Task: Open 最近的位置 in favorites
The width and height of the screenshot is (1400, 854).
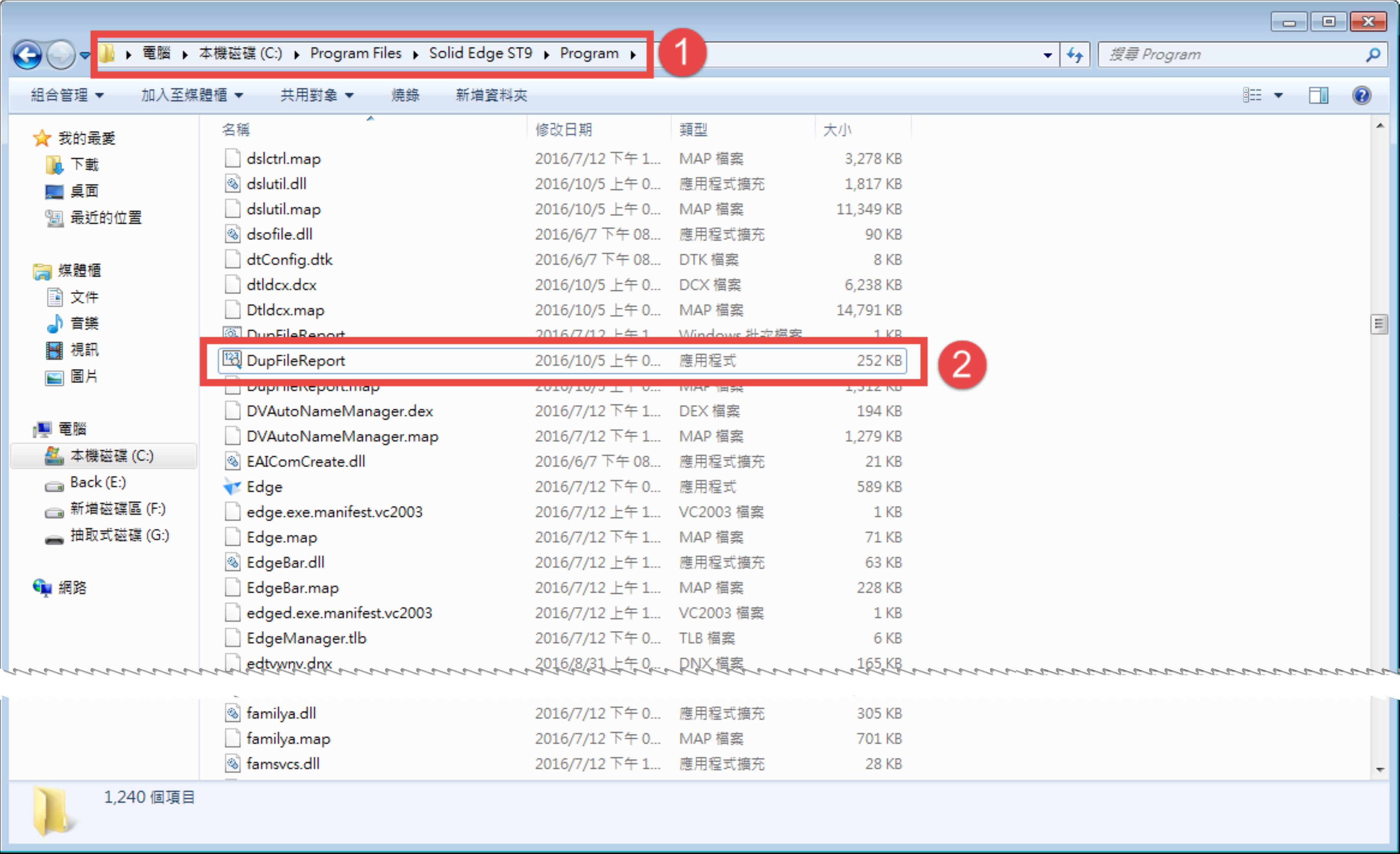Action: [106, 217]
